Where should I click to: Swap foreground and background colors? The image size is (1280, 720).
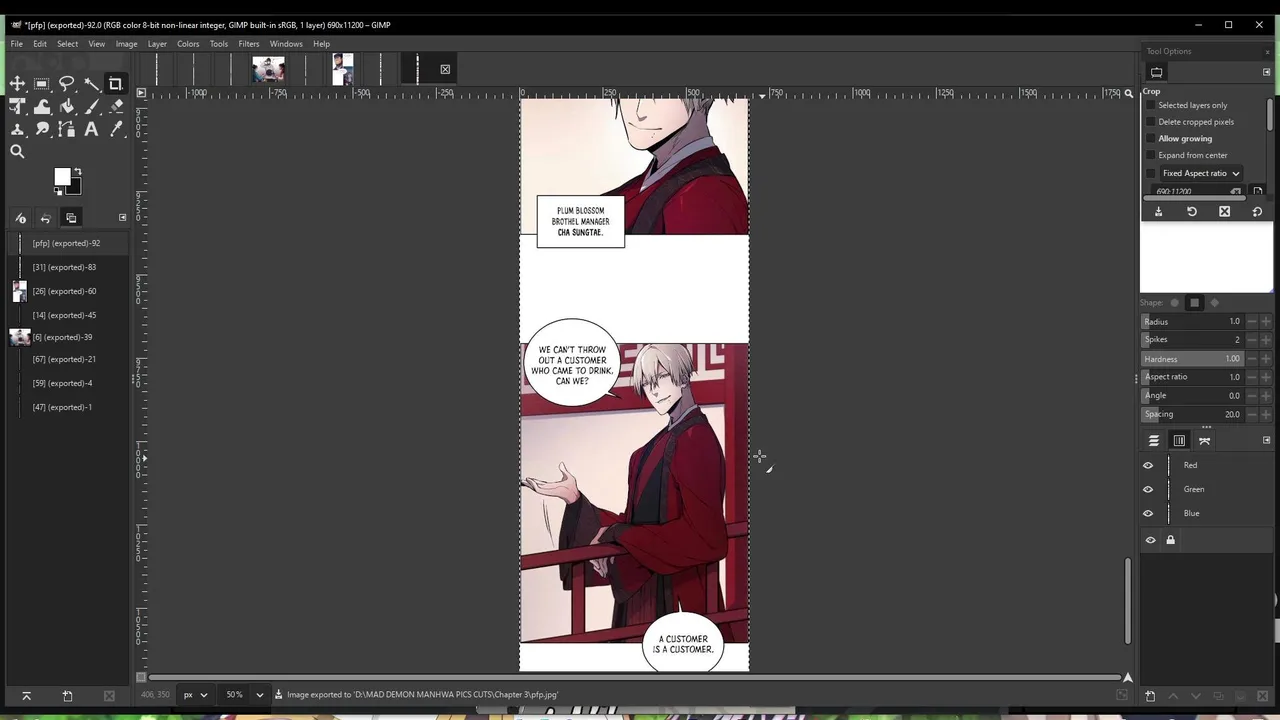[x=77, y=172]
